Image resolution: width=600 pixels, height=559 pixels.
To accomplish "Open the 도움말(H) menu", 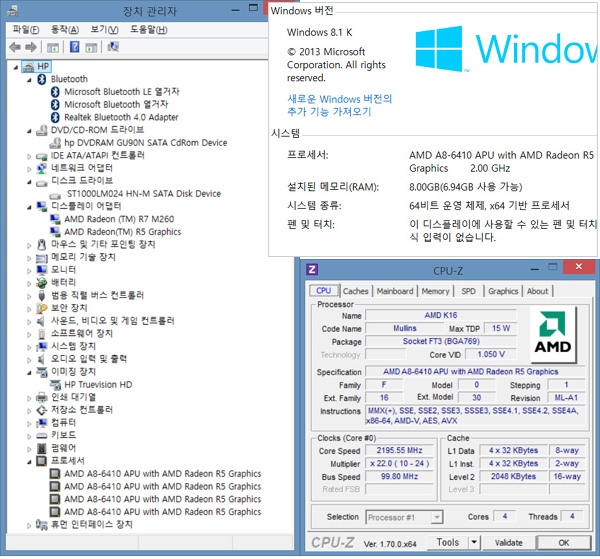I will pos(148,29).
